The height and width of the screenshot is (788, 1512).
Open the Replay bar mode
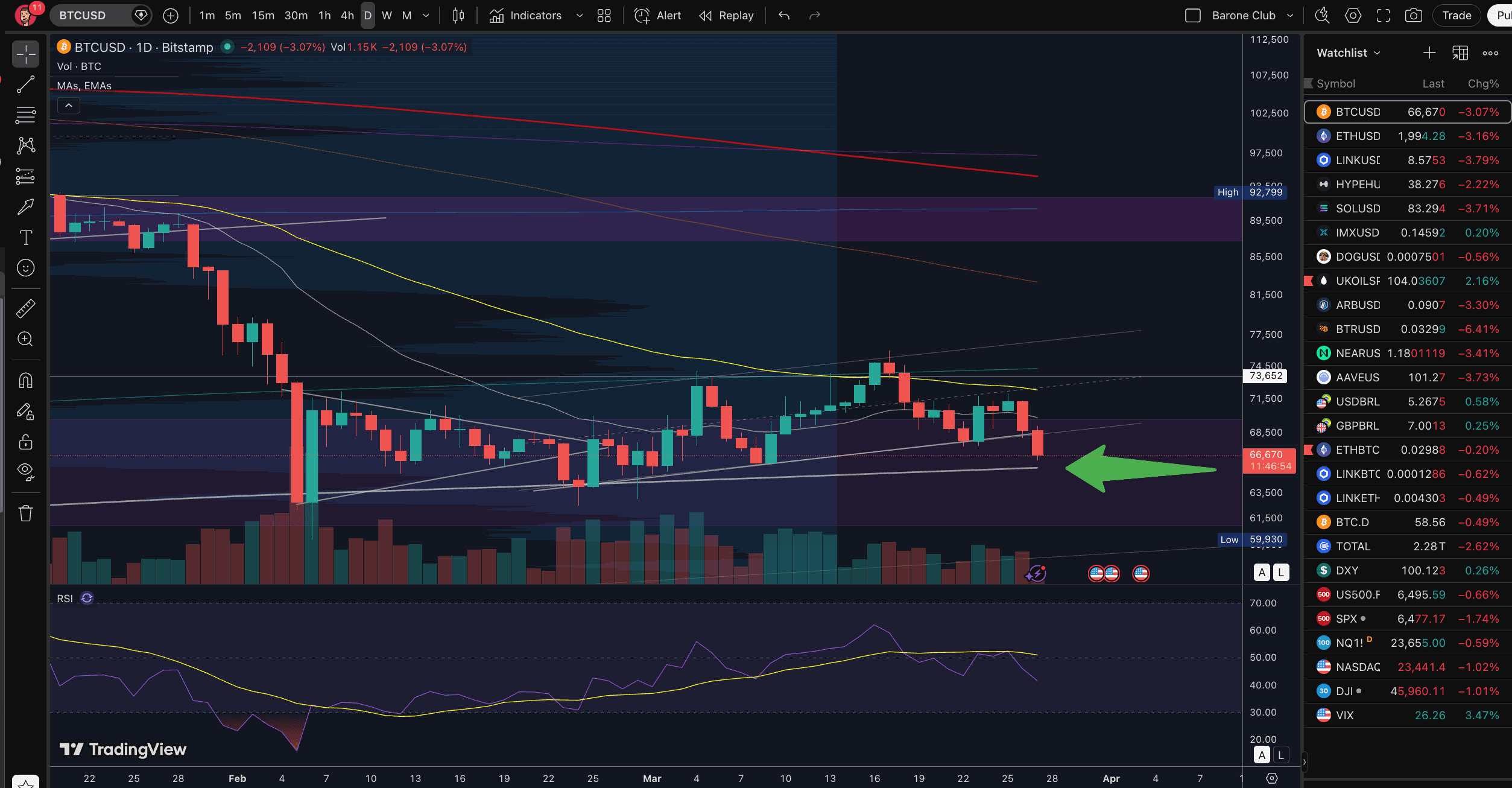pyautogui.click(x=726, y=16)
